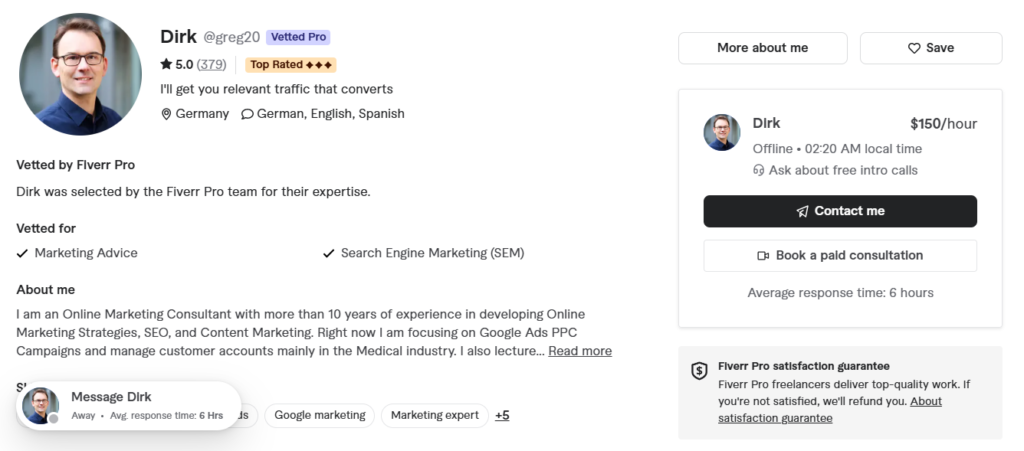Open the More about me button

(x=763, y=48)
